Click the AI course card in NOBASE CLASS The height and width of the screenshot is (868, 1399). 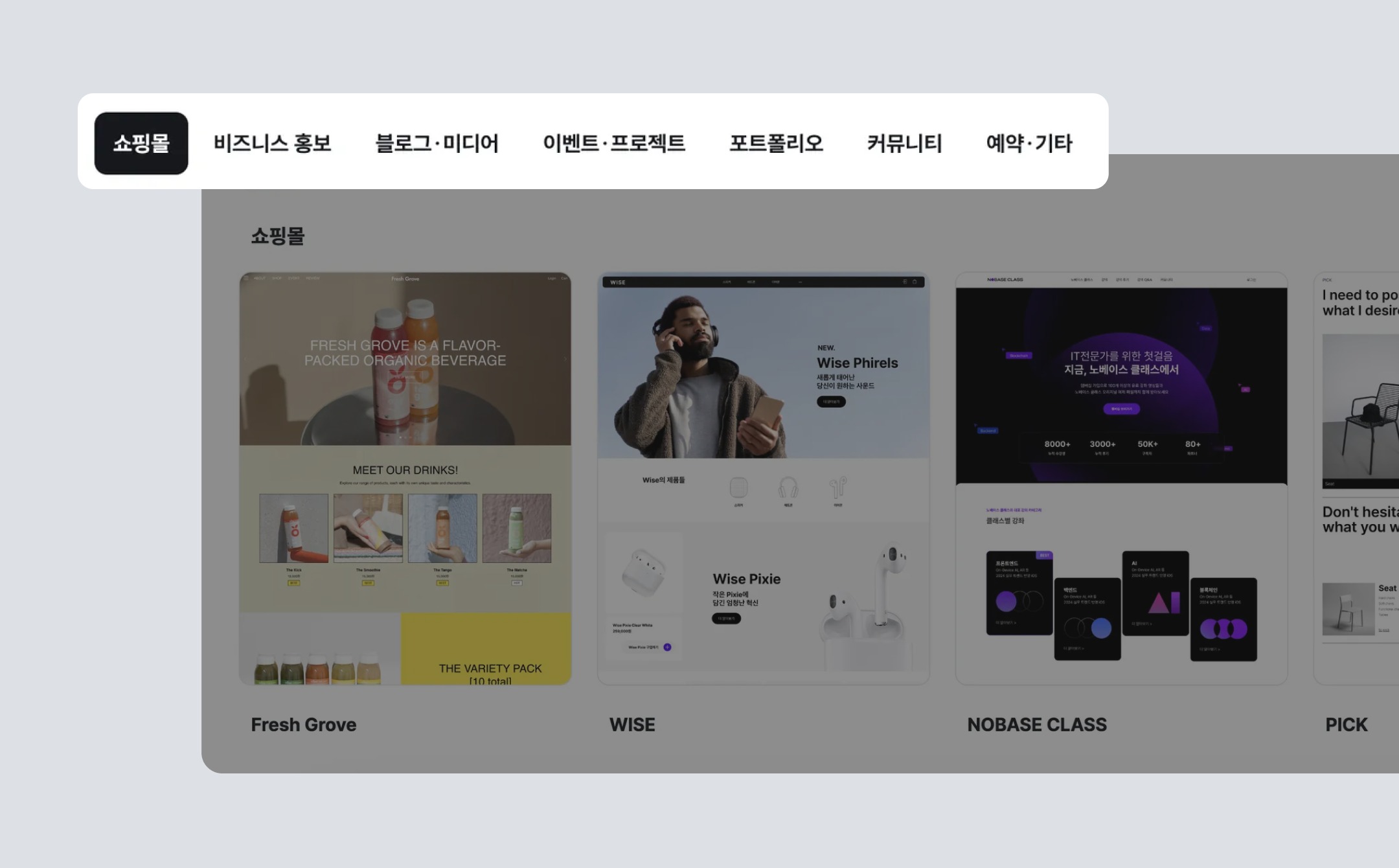click(x=1155, y=593)
